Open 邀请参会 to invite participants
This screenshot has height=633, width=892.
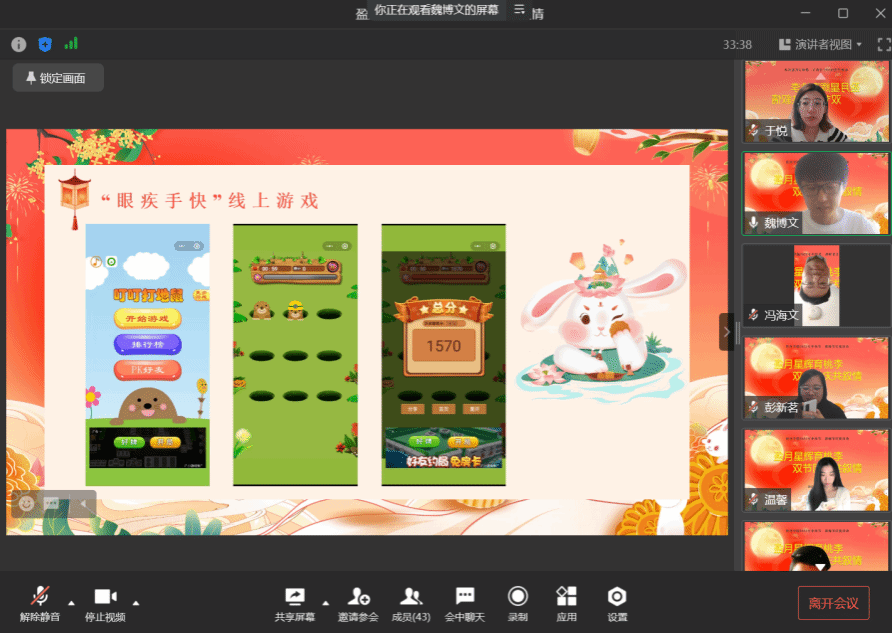coord(357,603)
